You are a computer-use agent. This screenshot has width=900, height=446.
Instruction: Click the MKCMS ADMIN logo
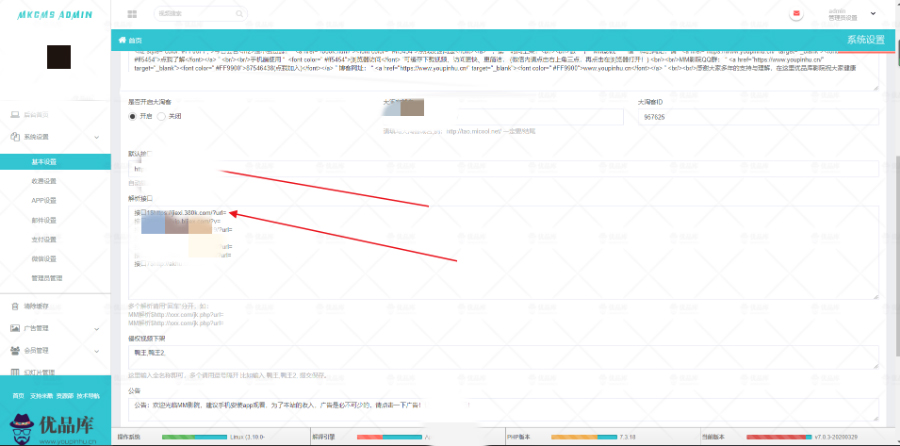point(55,14)
